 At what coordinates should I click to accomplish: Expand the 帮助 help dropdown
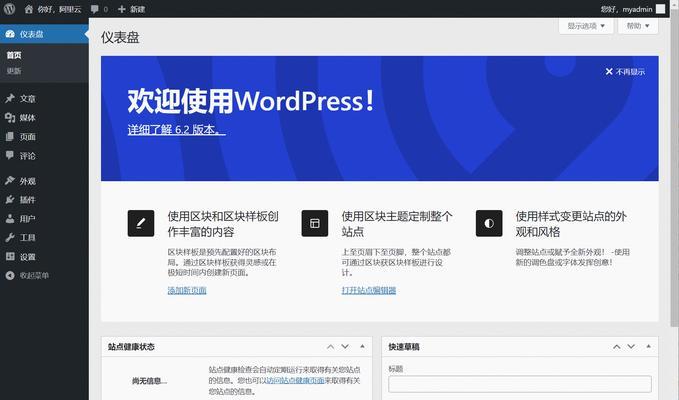click(638, 26)
